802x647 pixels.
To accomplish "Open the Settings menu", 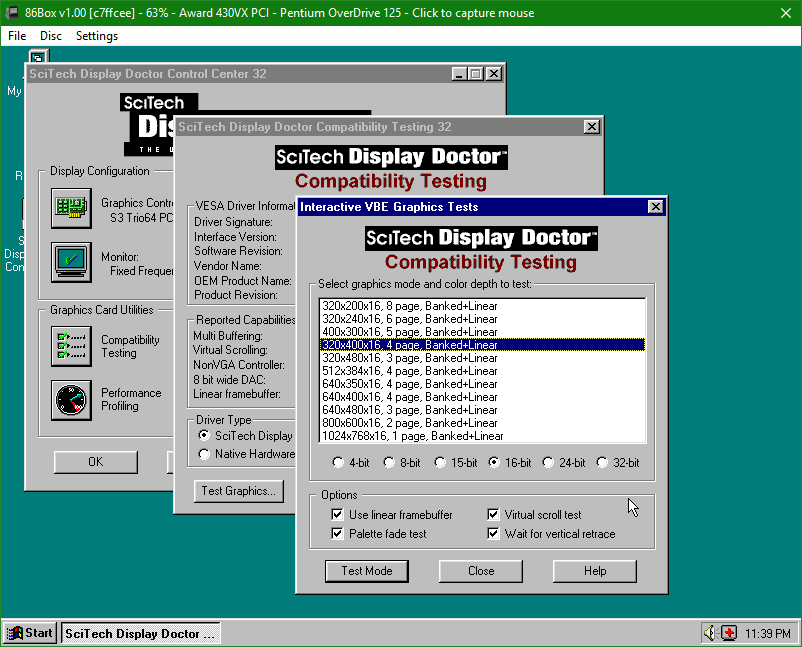I will point(96,35).
